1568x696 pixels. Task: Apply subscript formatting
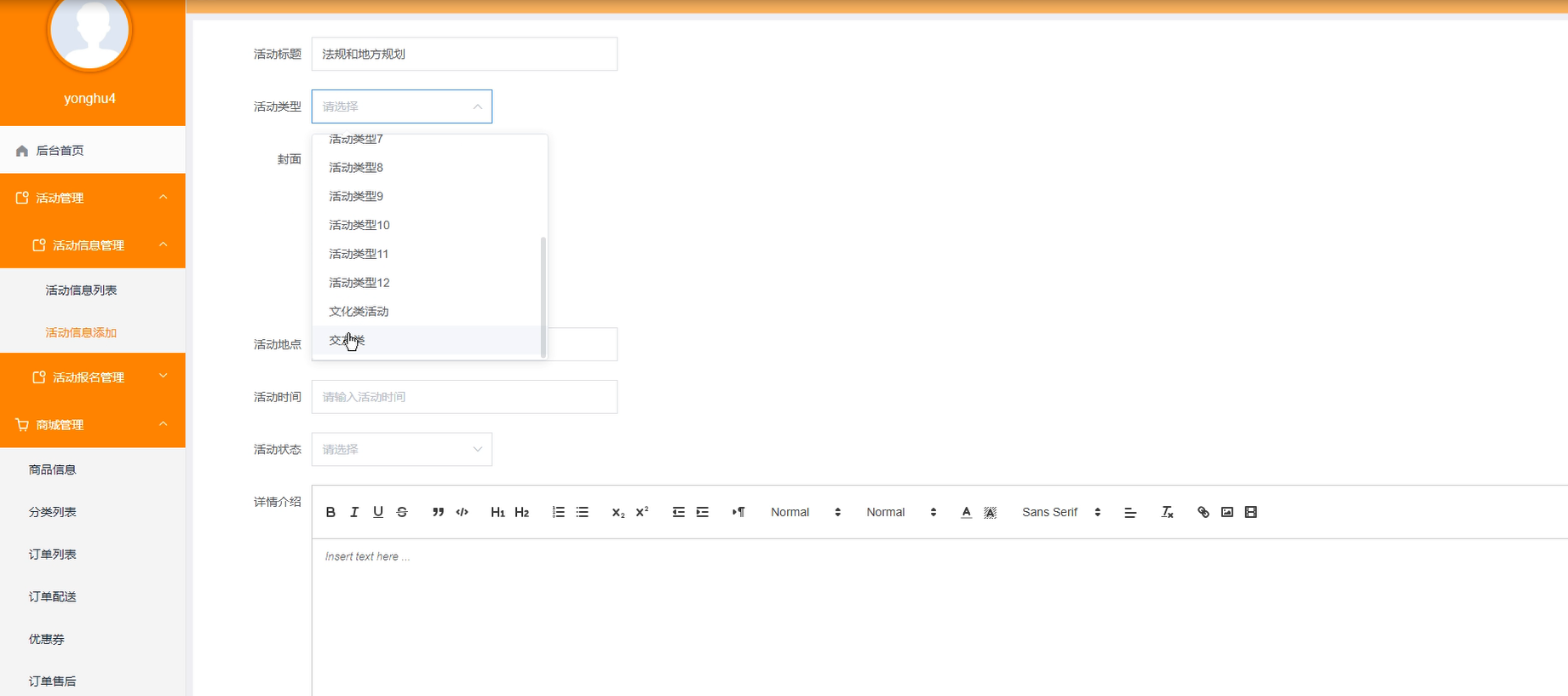[618, 512]
